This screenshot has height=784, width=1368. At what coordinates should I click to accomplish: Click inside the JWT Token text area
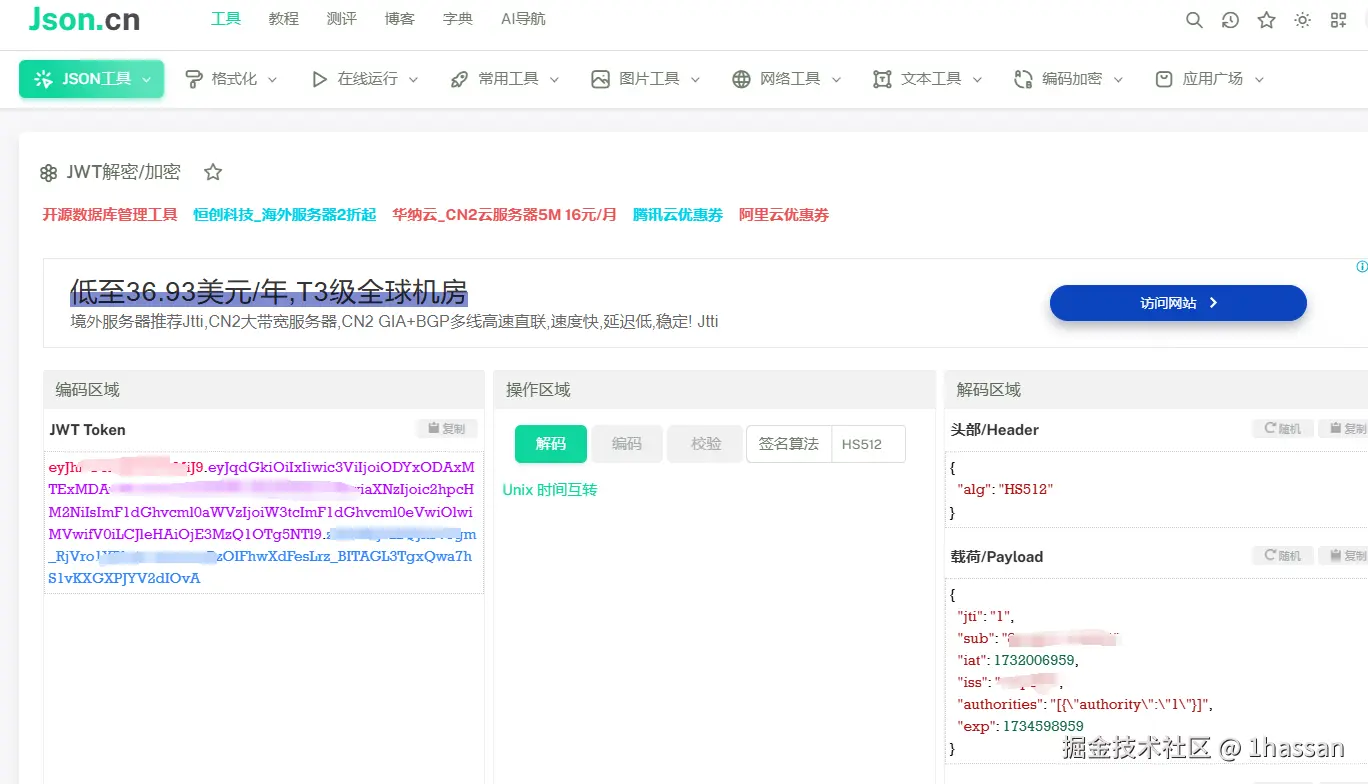pyautogui.click(x=264, y=523)
